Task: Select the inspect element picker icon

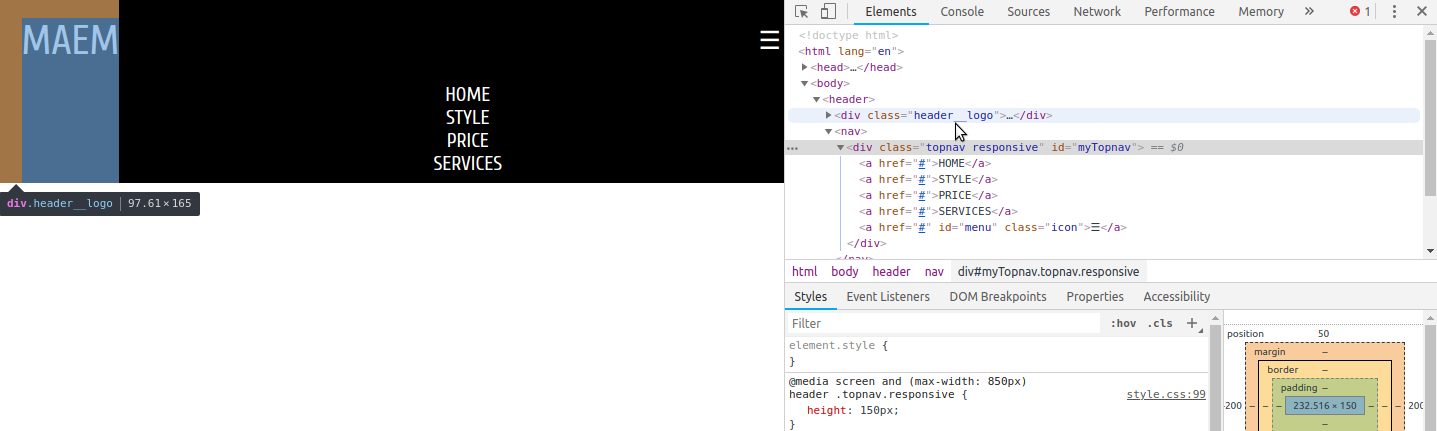Action: [x=802, y=12]
